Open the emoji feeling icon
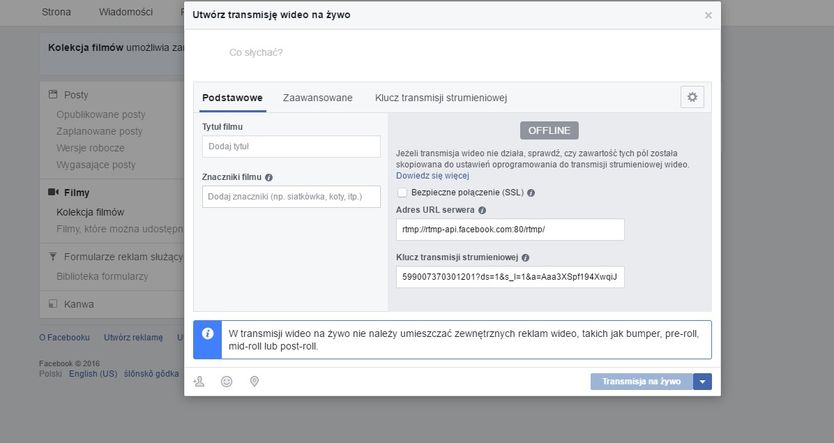The height and width of the screenshot is (443, 834). coord(227,381)
